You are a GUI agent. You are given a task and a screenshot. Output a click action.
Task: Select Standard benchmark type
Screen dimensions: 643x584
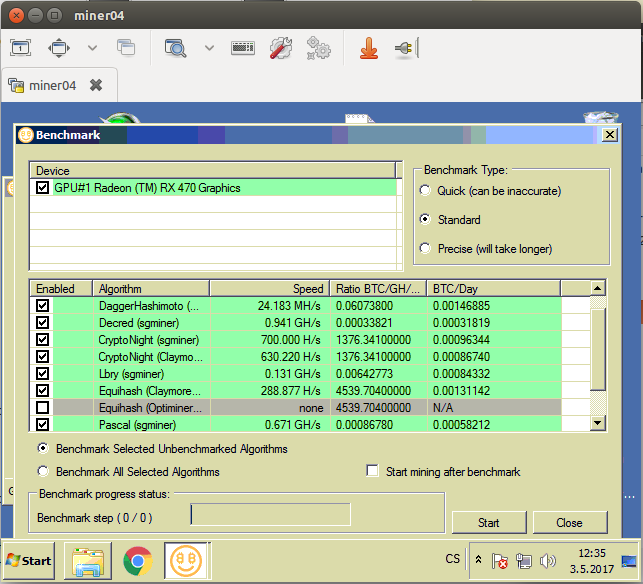pos(425,219)
